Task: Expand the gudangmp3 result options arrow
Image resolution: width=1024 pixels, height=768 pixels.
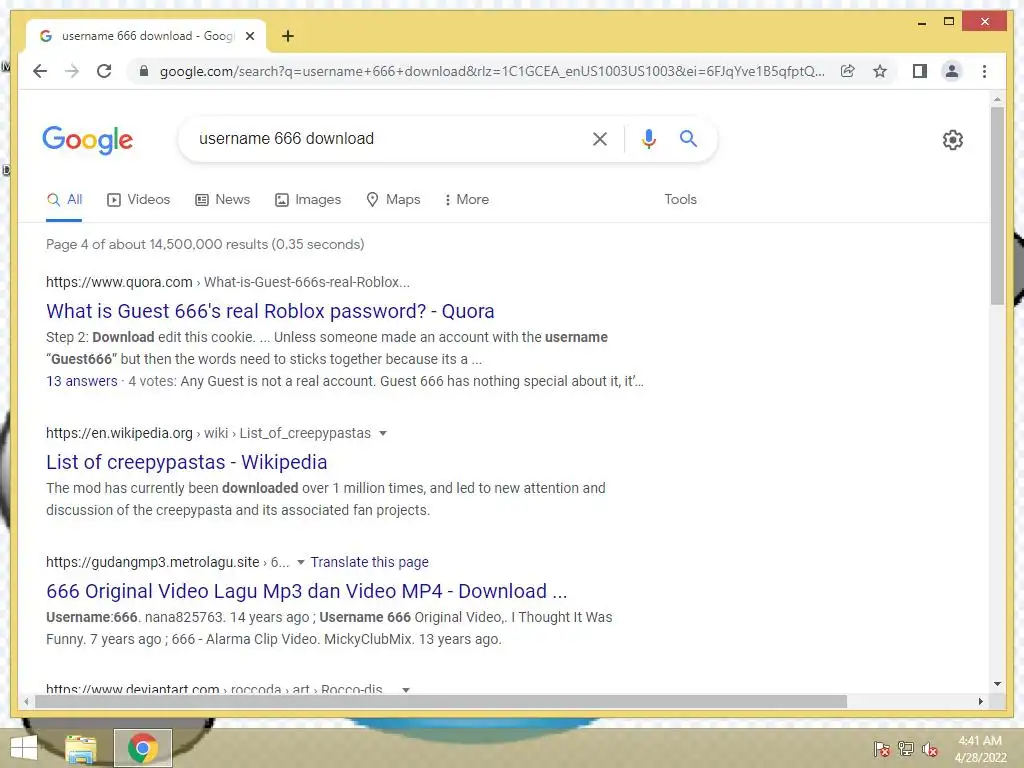Action: 301,562
